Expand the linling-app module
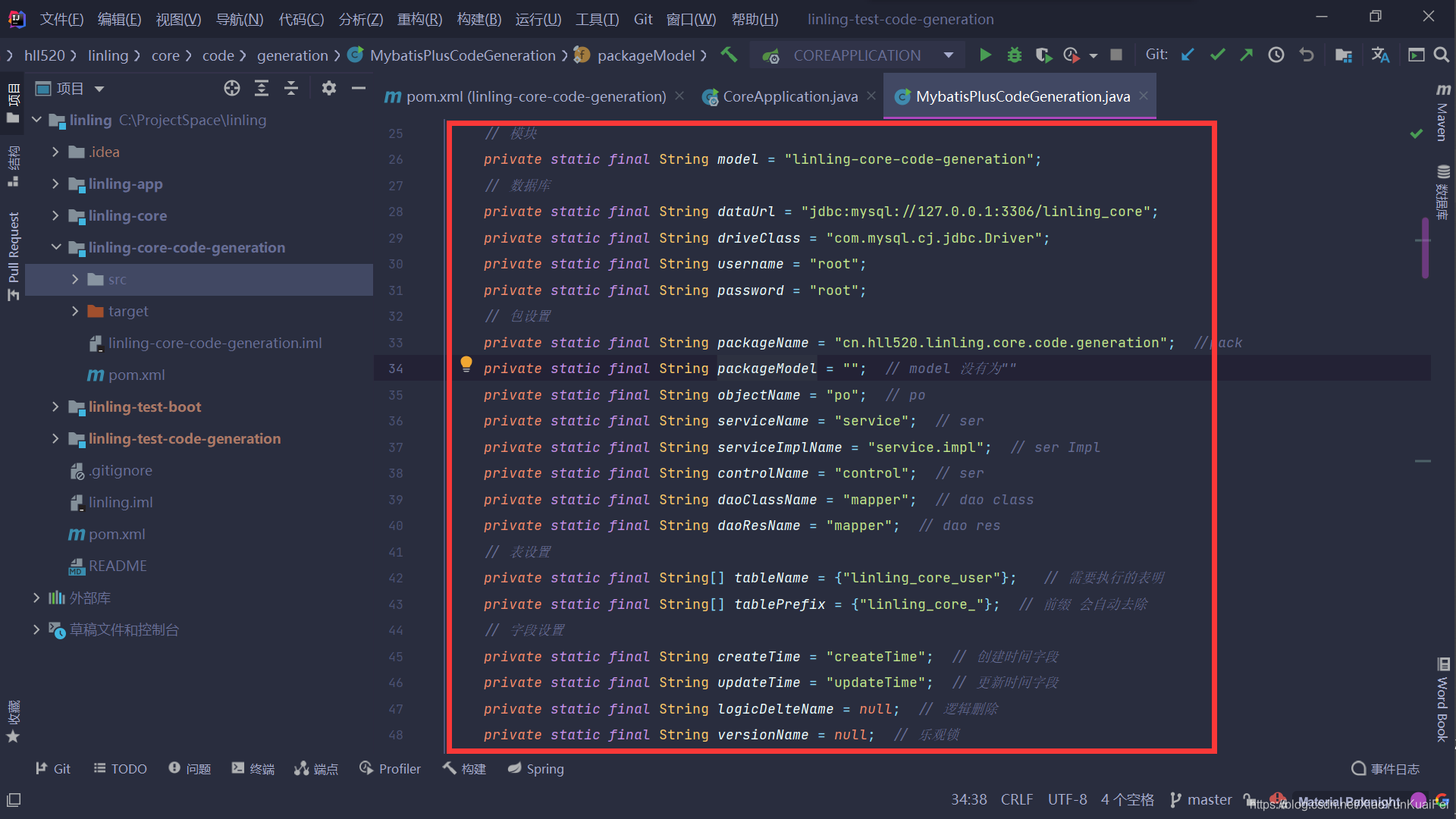 point(55,184)
